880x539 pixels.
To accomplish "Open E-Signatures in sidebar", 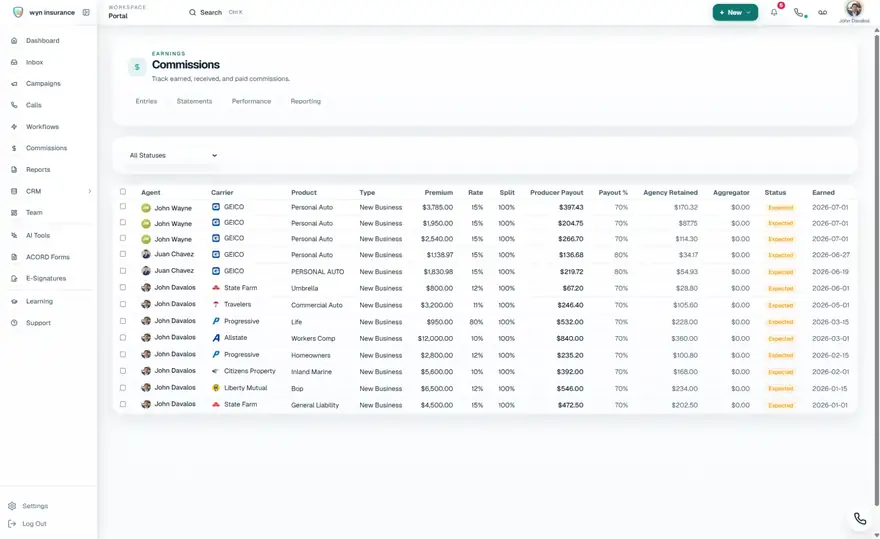I will click(x=48, y=278).
